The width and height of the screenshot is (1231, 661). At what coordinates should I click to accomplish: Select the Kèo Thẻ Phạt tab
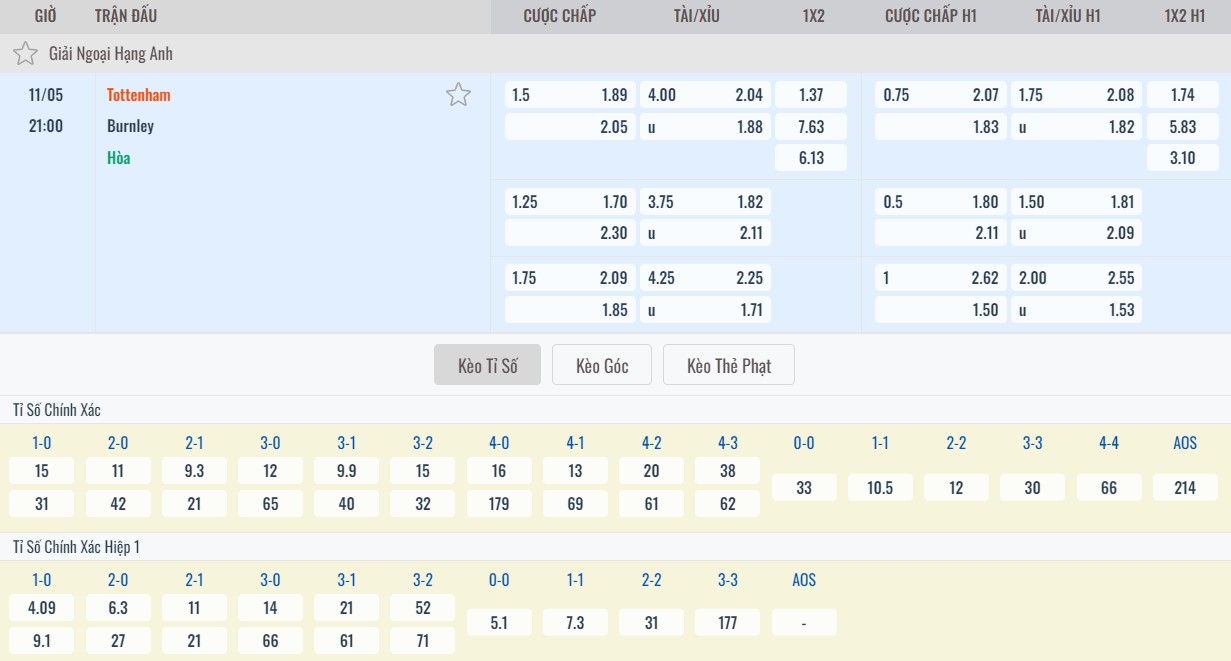[x=729, y=366]
